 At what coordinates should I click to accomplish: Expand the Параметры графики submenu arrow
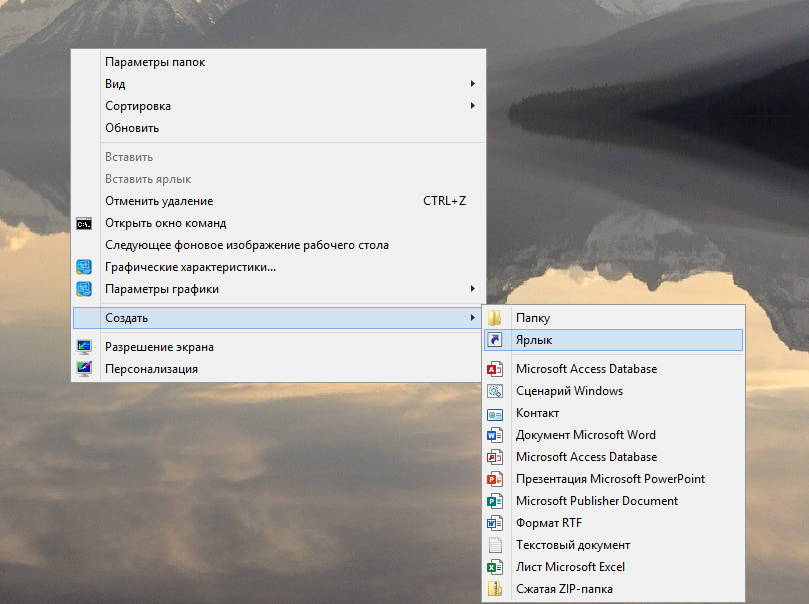coord(473,289)
